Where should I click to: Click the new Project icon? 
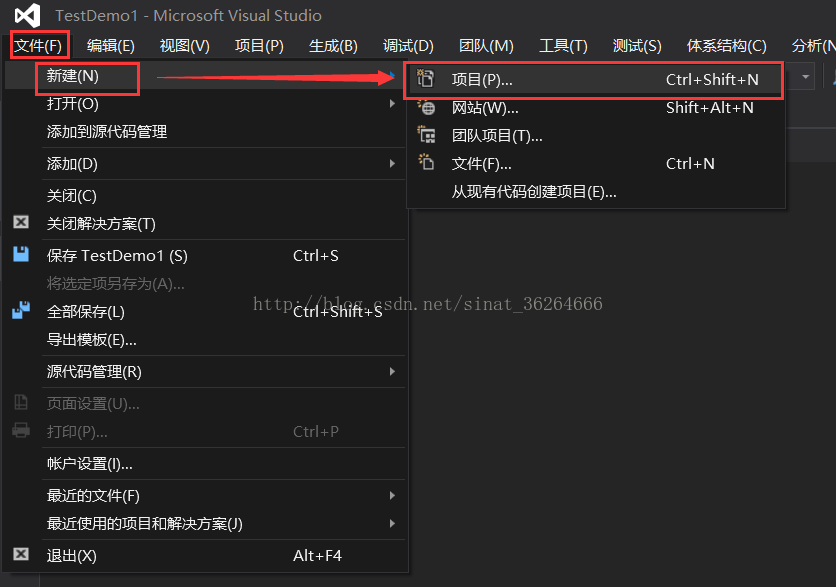coord(425,78)
